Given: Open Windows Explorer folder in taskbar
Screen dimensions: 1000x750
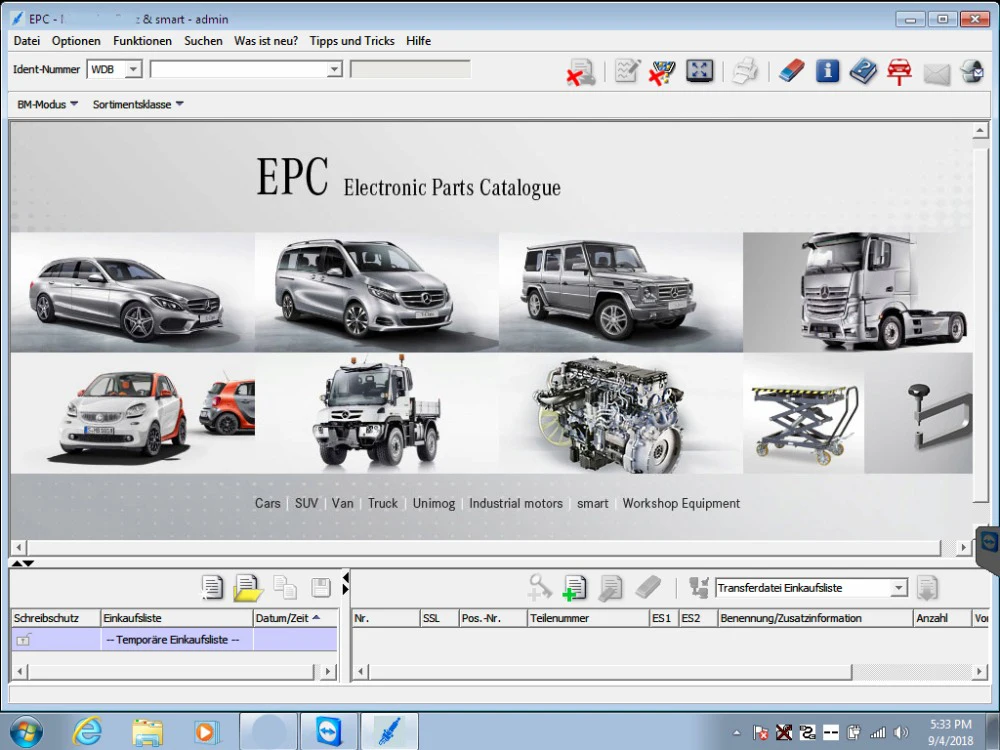Looking at the screenshot, I should tap(147, 732).
